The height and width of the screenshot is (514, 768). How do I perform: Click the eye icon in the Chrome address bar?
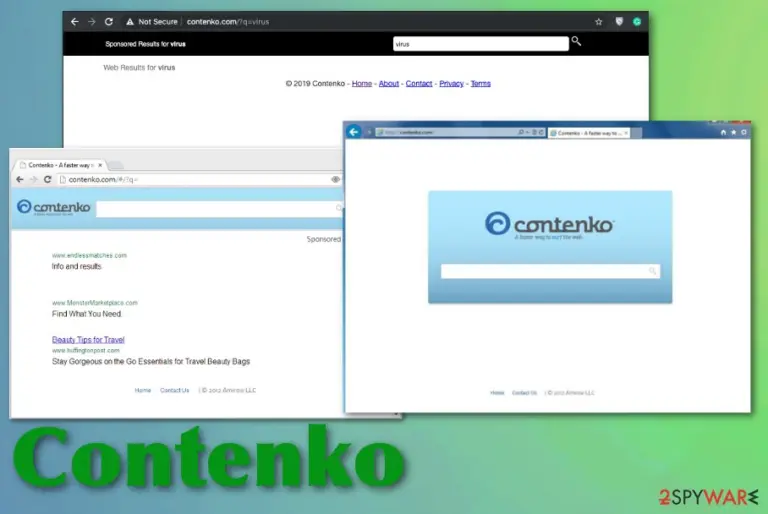pyautogui.click(x=336, y=179)
